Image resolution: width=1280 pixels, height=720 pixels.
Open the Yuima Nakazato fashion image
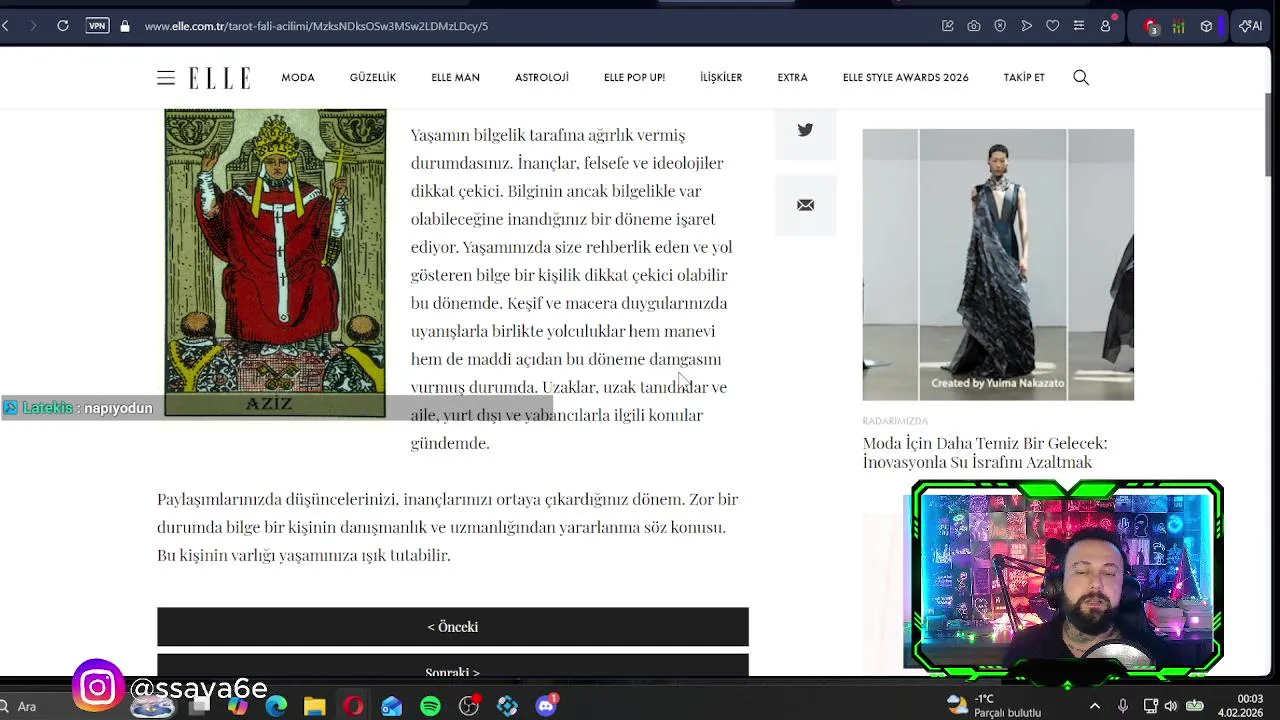pos(998,264)
